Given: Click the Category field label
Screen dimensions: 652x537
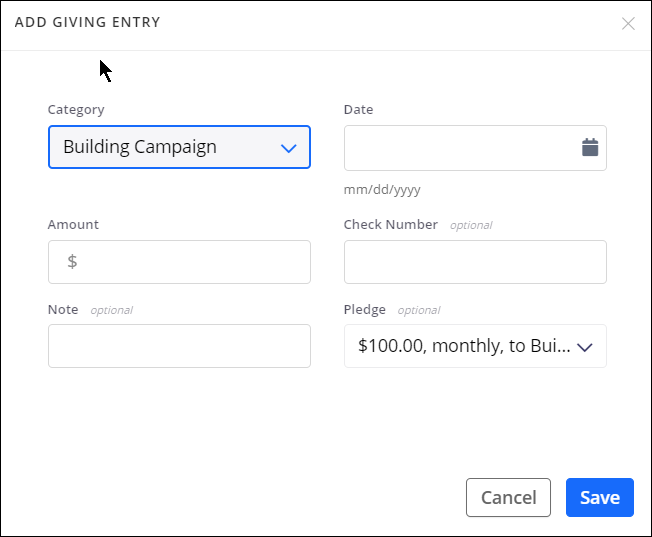Looking at the screenshot, I should click(x=76, y=110).
